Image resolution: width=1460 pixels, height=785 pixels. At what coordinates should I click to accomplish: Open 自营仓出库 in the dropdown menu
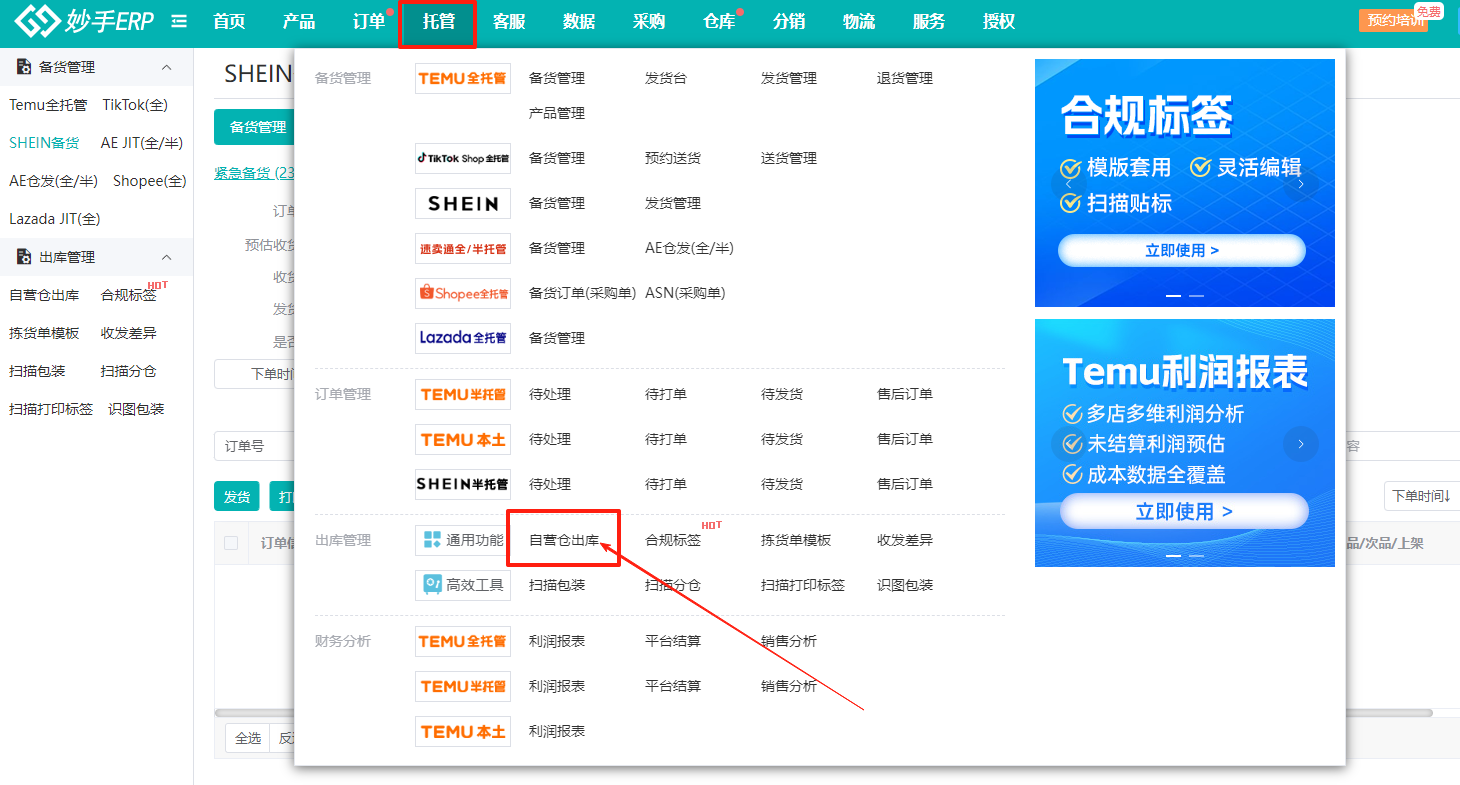(564, 540)
